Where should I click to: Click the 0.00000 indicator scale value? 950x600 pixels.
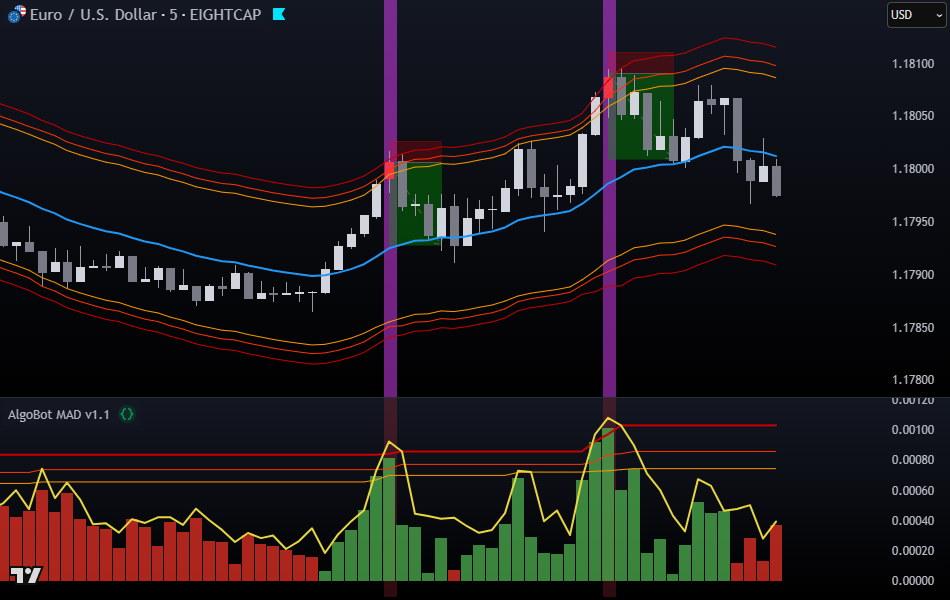point(913,581)
